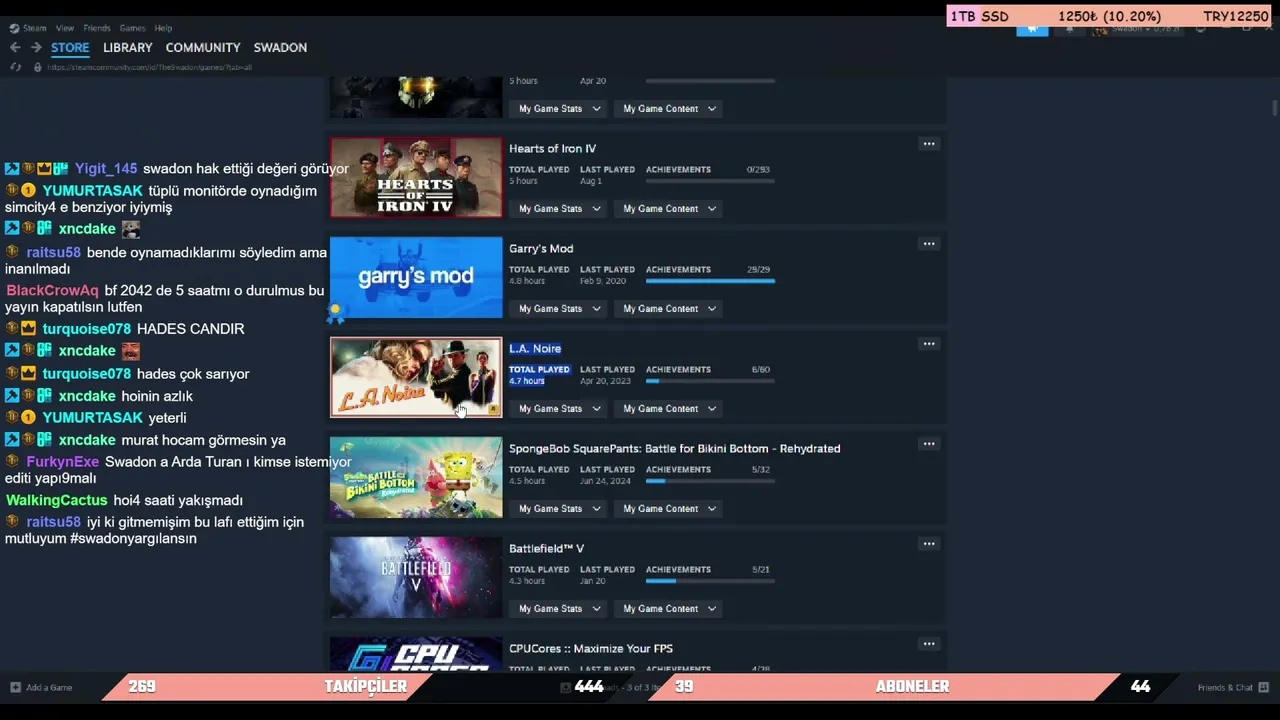
Task: Reload the page with the refresh icon
Action: click(15, 67)
